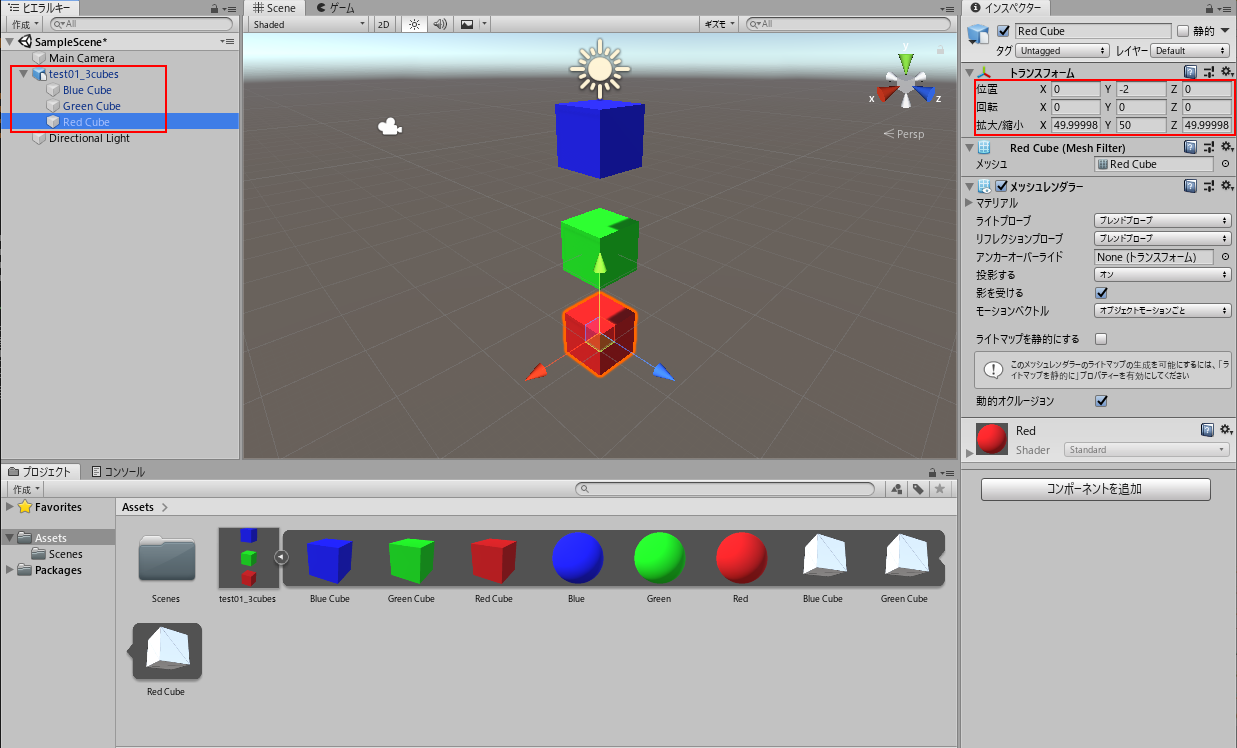Toggle the scene lighting sun icon
The height and width of the screenshot is (748, 1237).
[x=414, y=24]
